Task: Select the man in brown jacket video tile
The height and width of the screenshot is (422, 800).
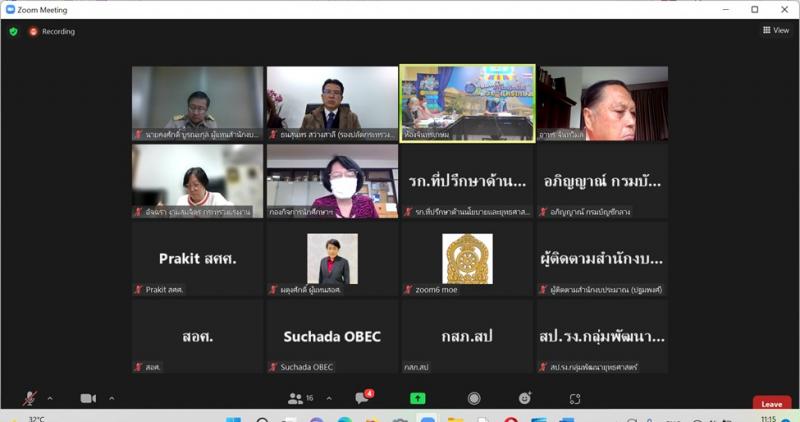Action: [332, 103]
